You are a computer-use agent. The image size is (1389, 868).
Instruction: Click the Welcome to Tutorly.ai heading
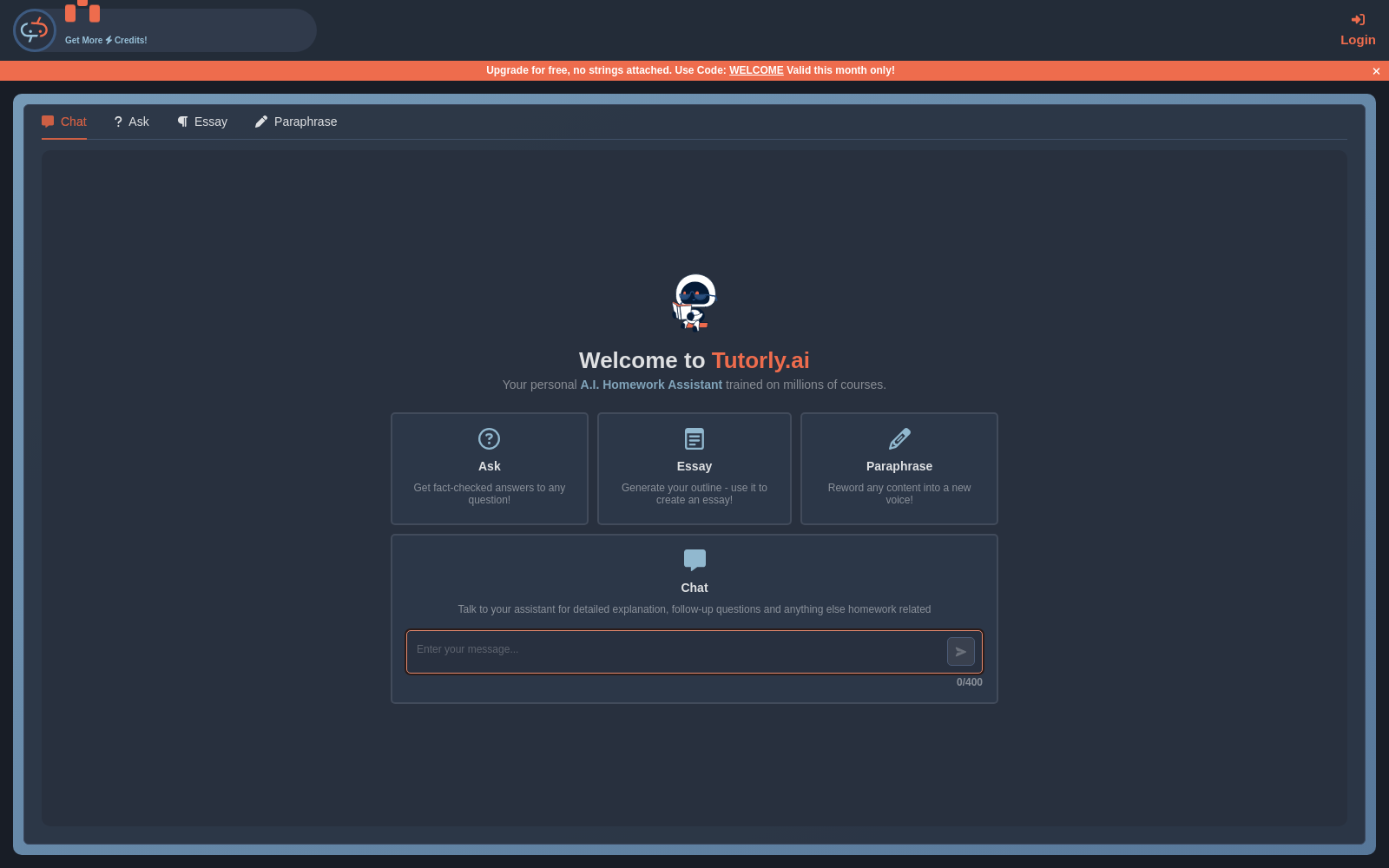click(694, 360)
